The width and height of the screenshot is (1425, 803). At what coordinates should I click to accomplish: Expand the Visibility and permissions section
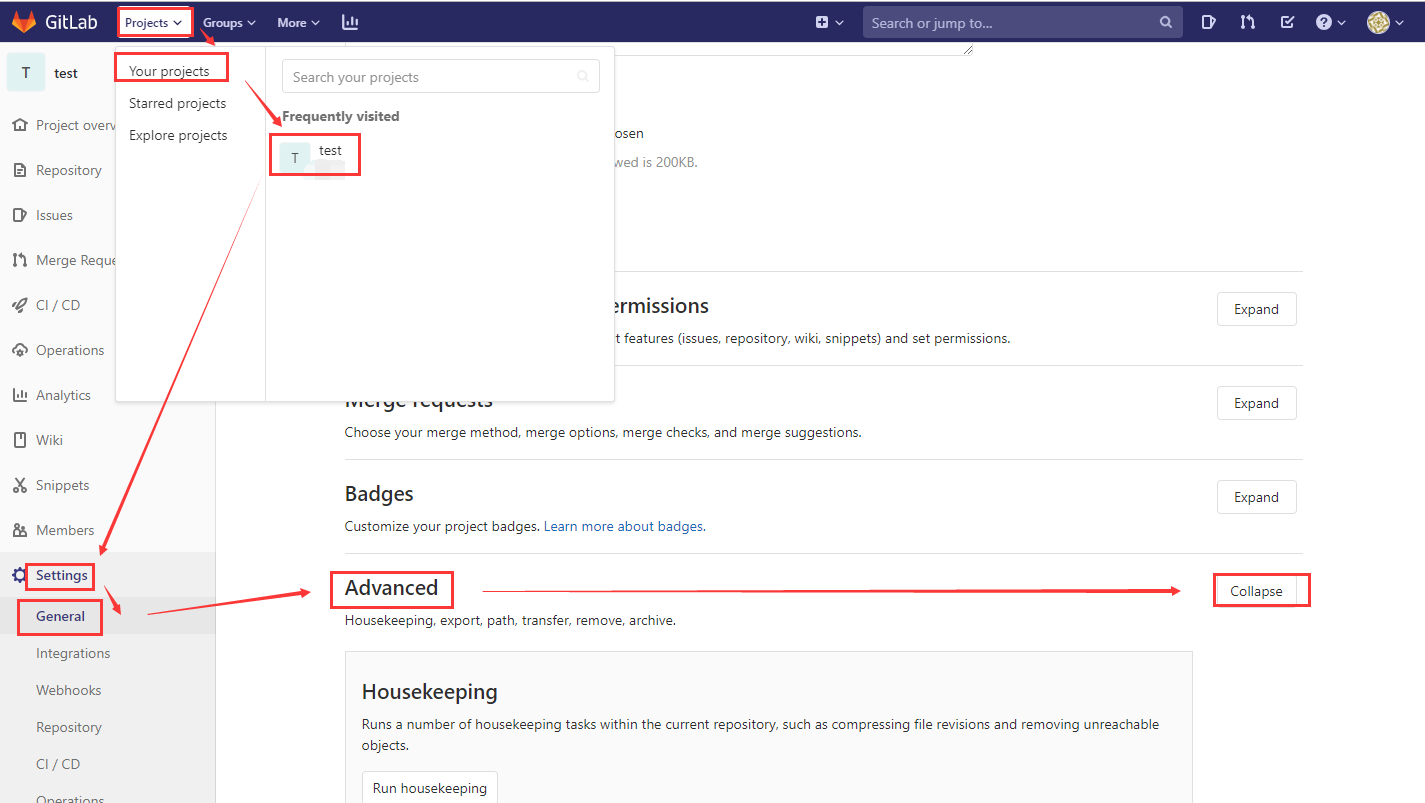tap(1256, 309)
